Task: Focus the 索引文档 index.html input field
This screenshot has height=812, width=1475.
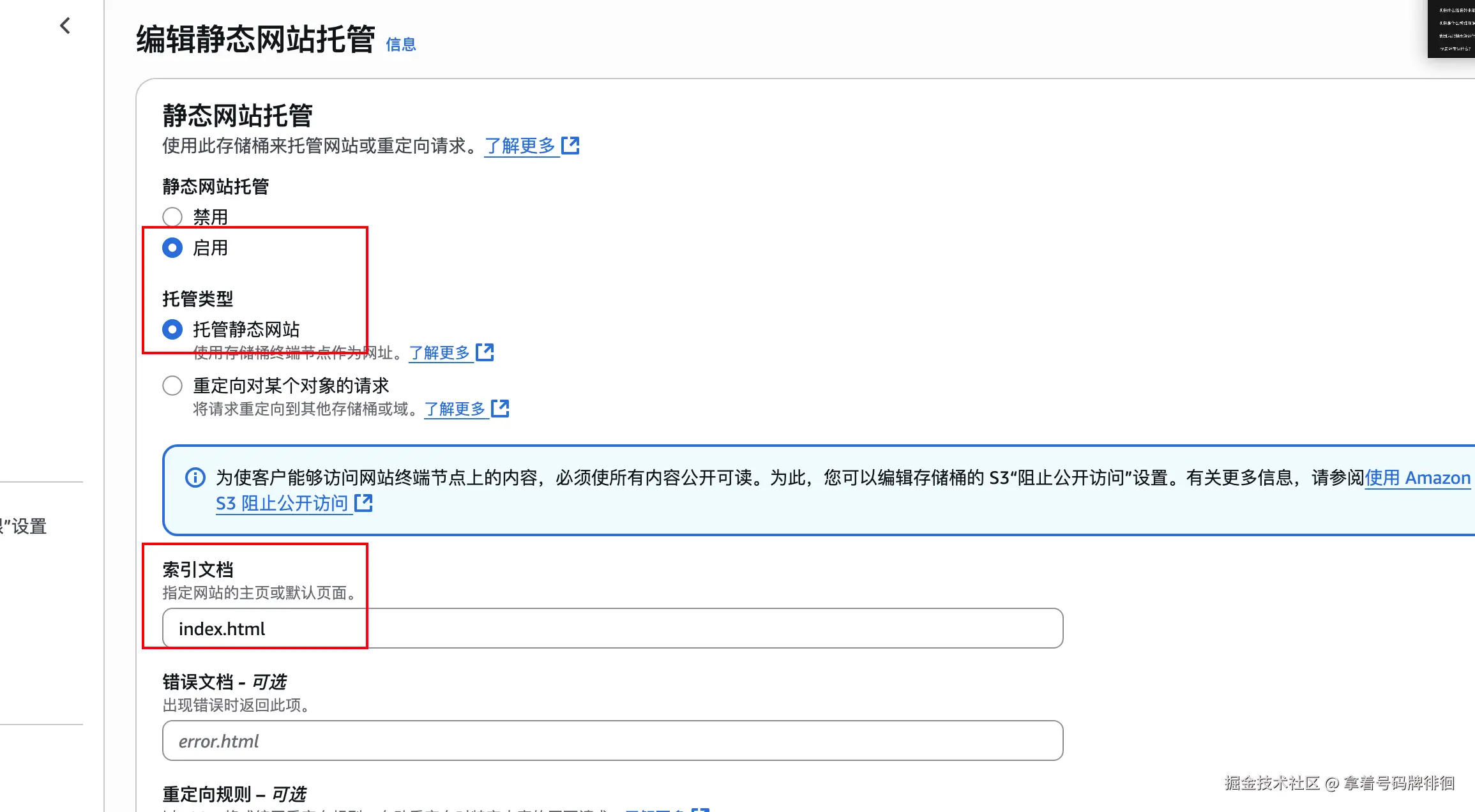Action: coord(613,628)
